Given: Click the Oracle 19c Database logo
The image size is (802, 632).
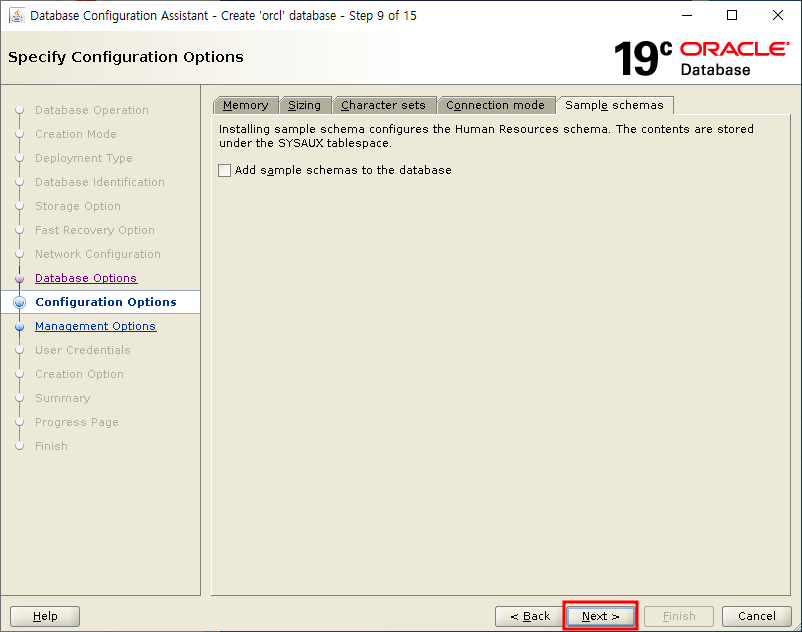Looking at the screenshot, I should pos(701,58).
